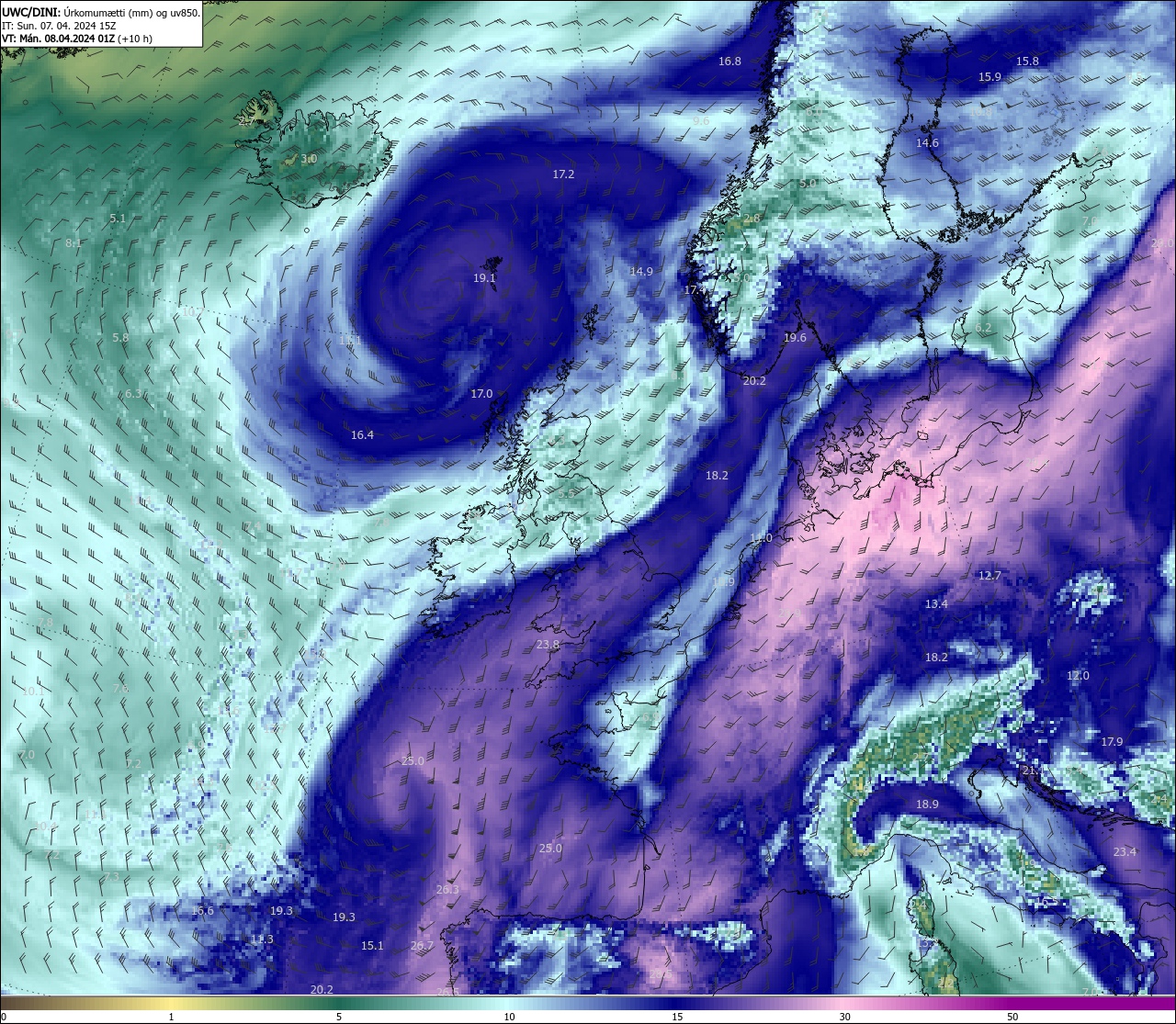Click the UWC/DINI title label
This screenshot has width=1176, height=1024.
coord(31,12)
